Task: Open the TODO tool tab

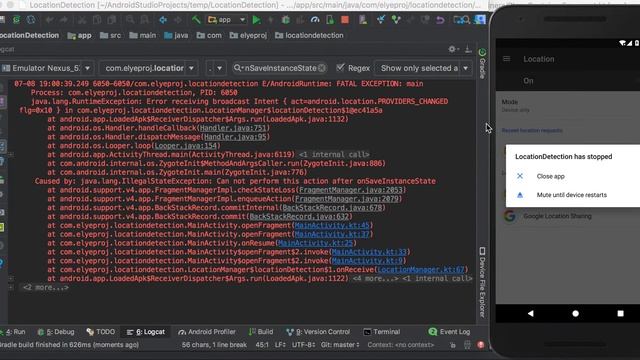Action: click(x=101, y=332)
